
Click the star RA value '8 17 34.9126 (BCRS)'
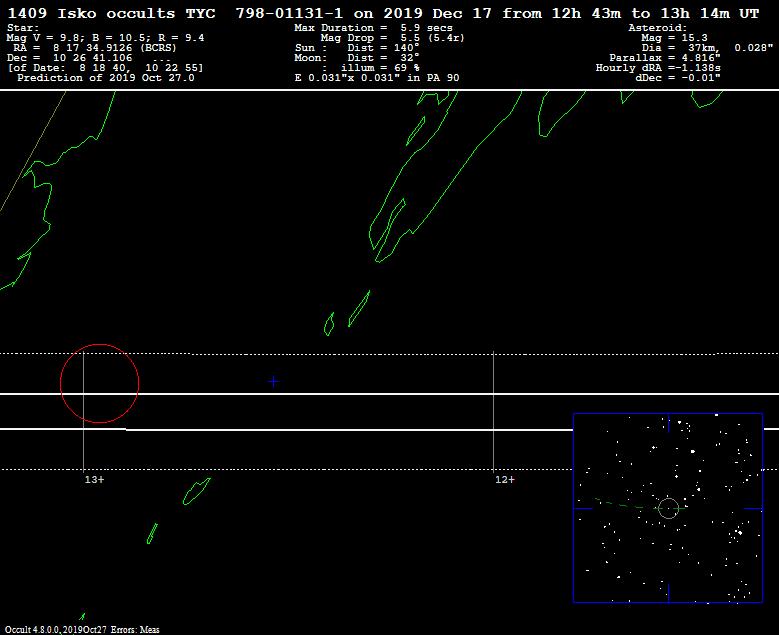[x=115, y=48]
